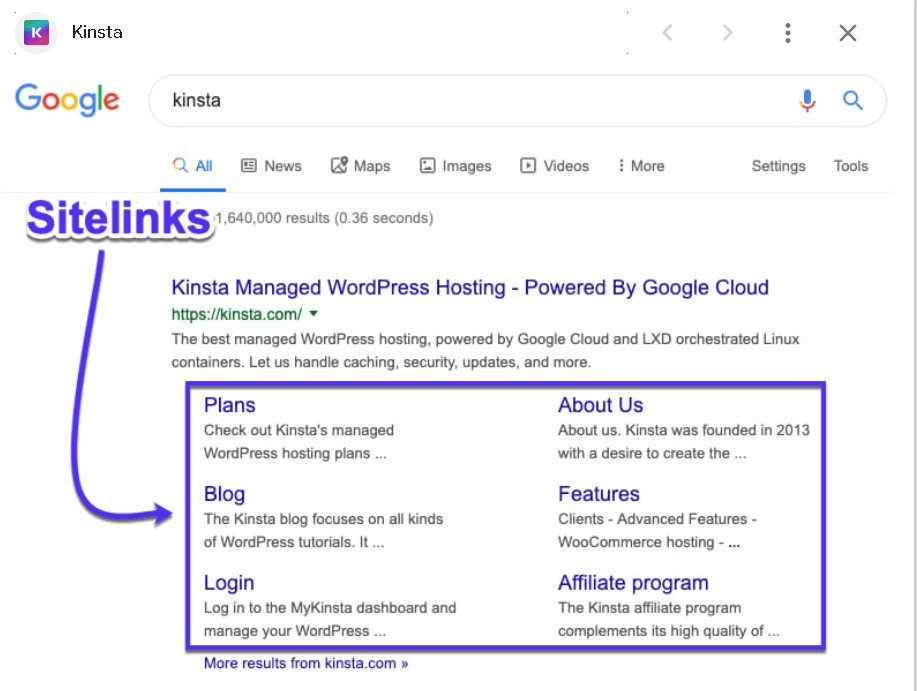Screen dimensions: 917x691
Task: Click the Google logo
Action: pyautogui.click(x=67, y=99)
